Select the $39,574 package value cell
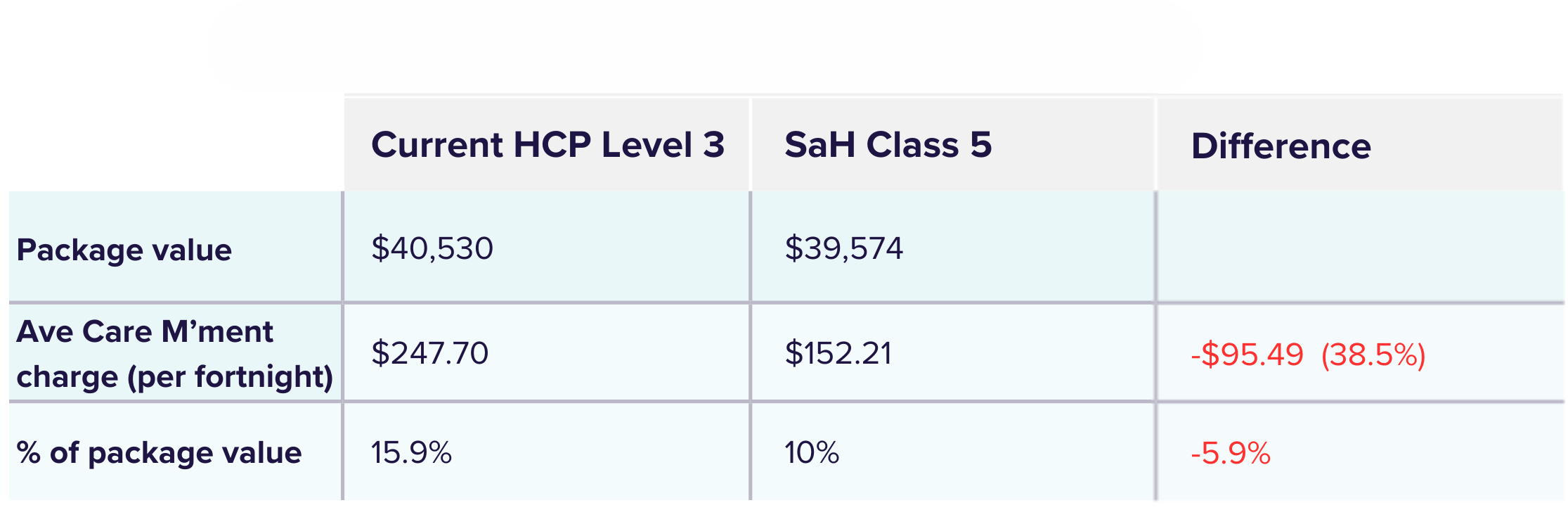Image resolution: width=1568 pixels, height=510 pixels. click(843, 248)
